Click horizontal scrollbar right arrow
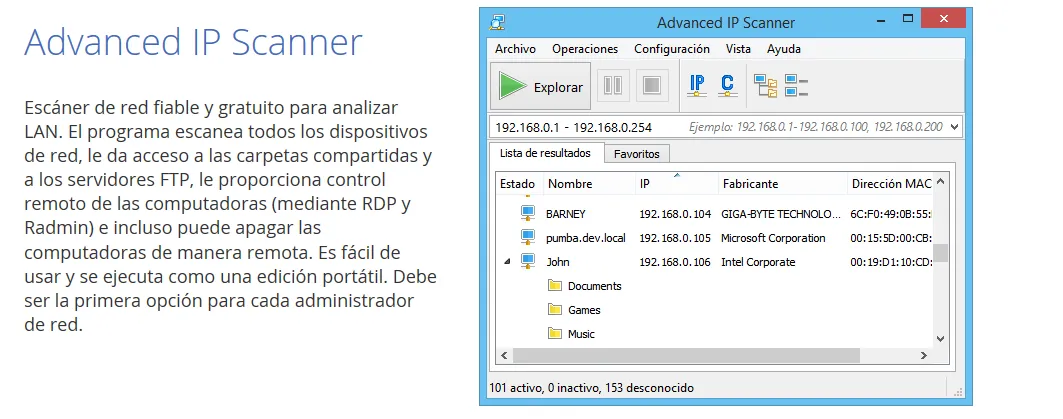The image size is (1063, 419). tap(924, 355)
